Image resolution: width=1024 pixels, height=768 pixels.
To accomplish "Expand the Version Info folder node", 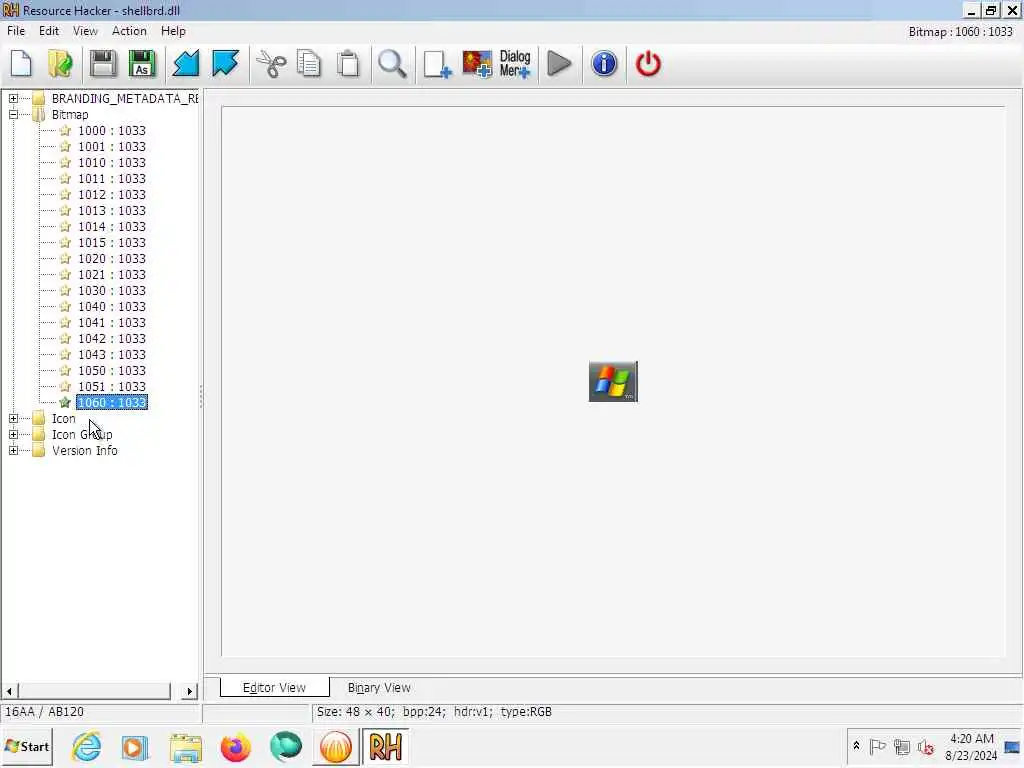I will 13,451.
